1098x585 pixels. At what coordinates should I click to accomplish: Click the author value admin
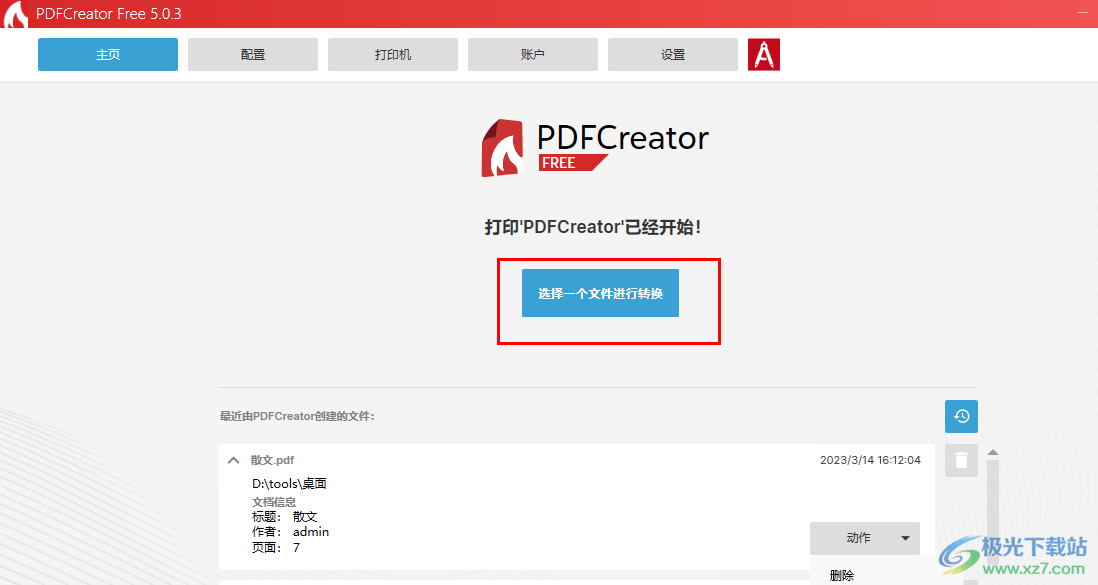[x=311, y=532]
